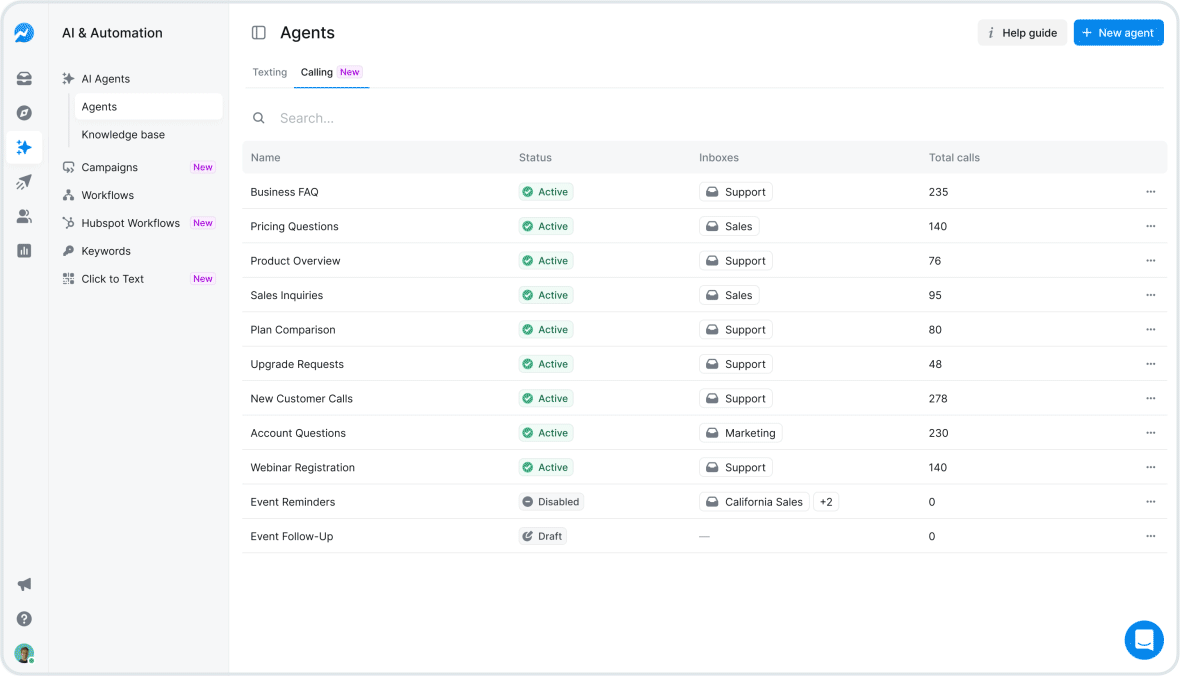Open the analytics bar chart icon
The height and width of the screenshot is (676, 1180).
tap(24, 250)
